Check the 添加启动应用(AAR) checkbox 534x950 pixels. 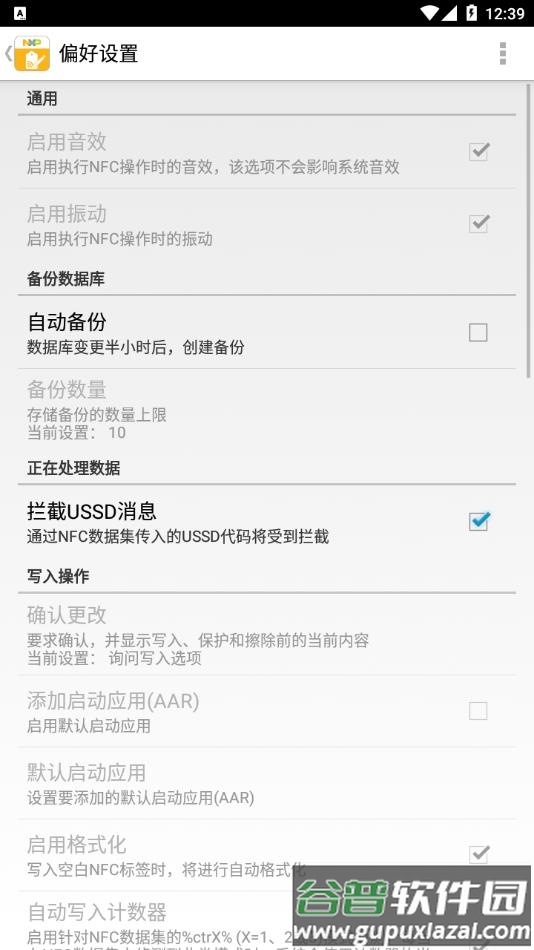478,710
